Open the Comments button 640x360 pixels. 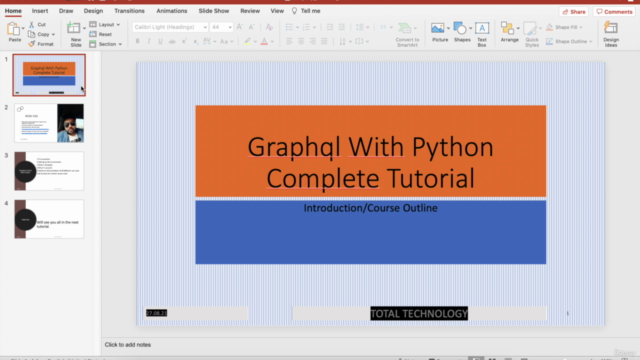click(614, 12)
